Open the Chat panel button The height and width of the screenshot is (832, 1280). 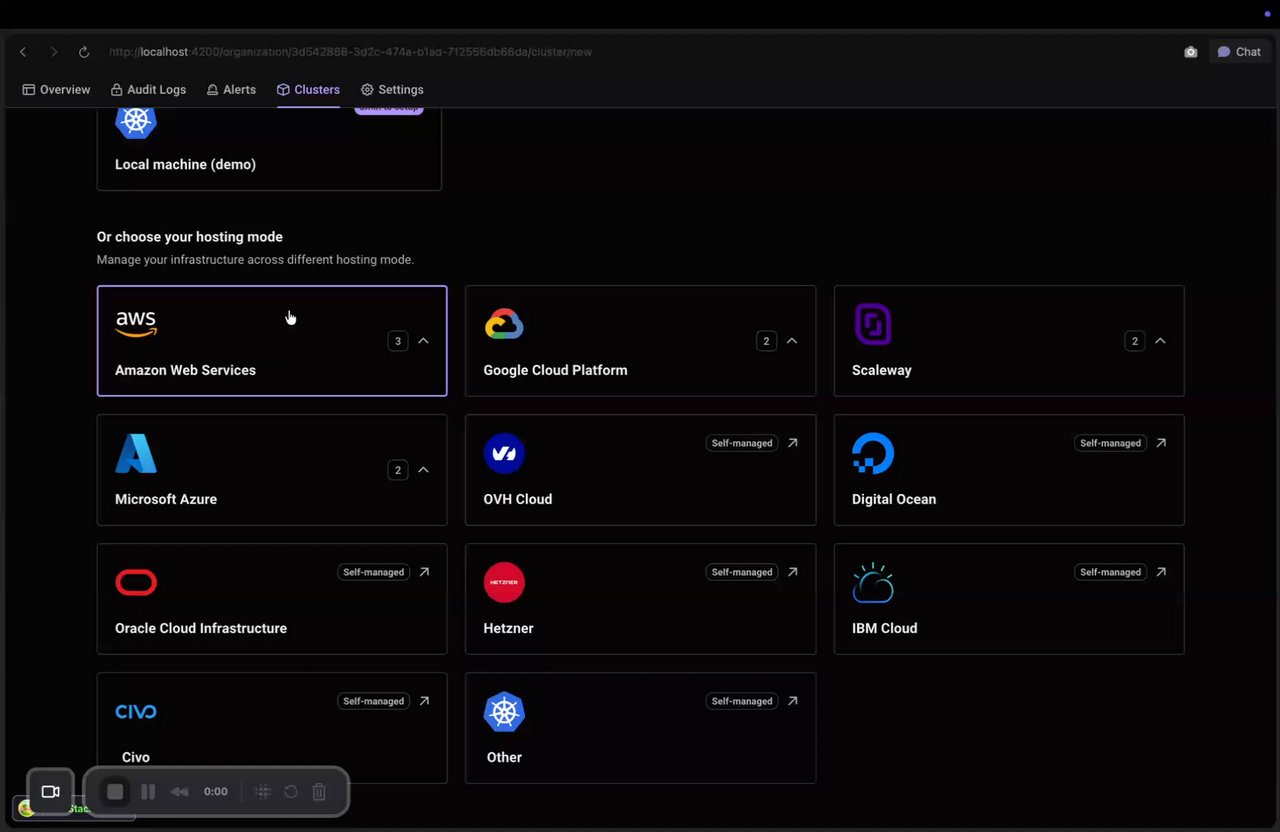[1239, 52]
